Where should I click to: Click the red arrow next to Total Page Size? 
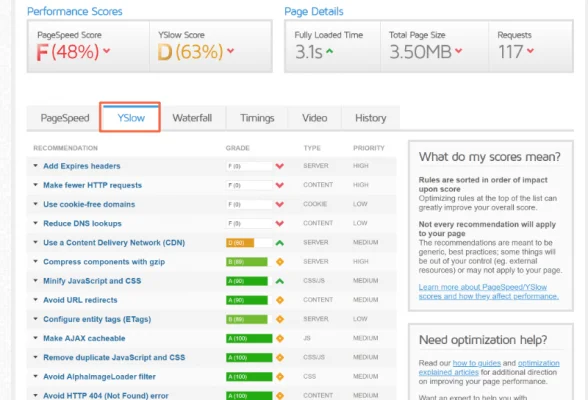tap(458, 51)
